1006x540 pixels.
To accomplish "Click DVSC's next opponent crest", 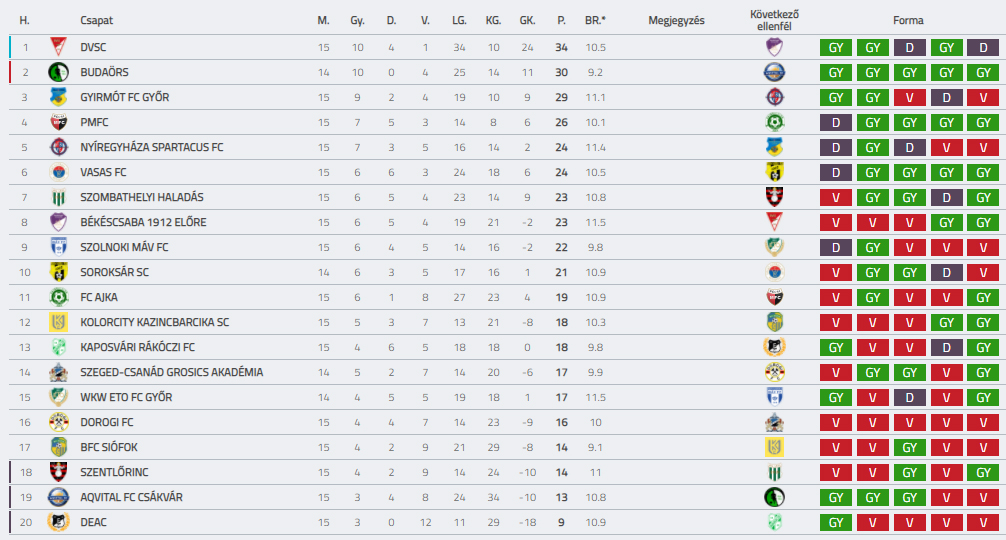I will [x=773, y=47].
